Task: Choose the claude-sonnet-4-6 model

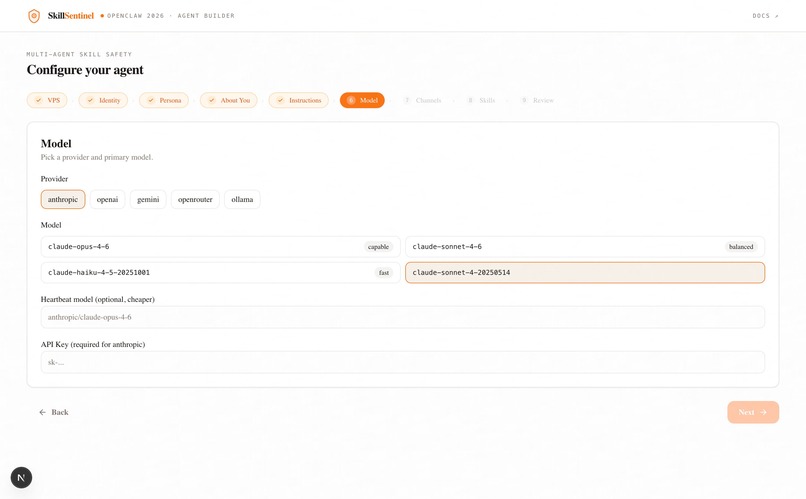Action: (585, 247)
